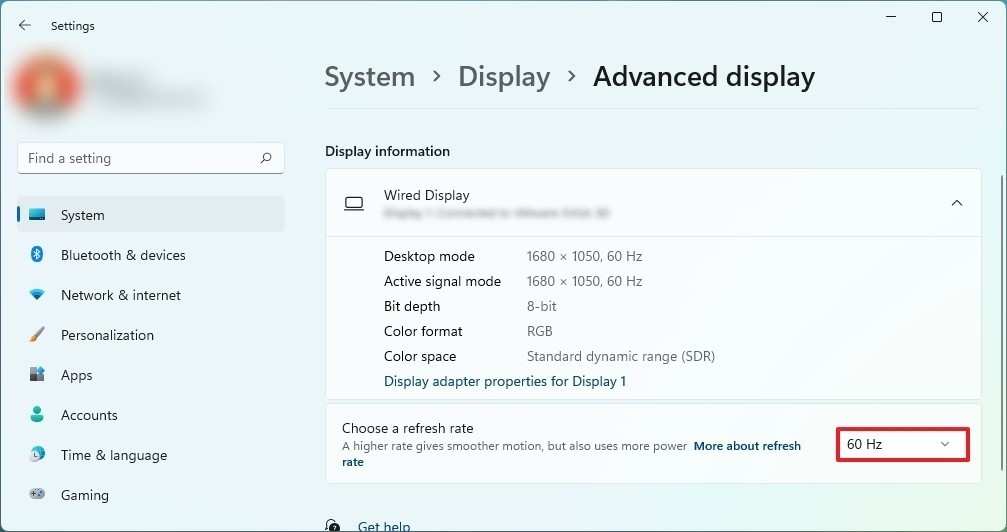Click the Wired Display heading text
Screen dimensions: 1007x532
click(x=426, y=195)
